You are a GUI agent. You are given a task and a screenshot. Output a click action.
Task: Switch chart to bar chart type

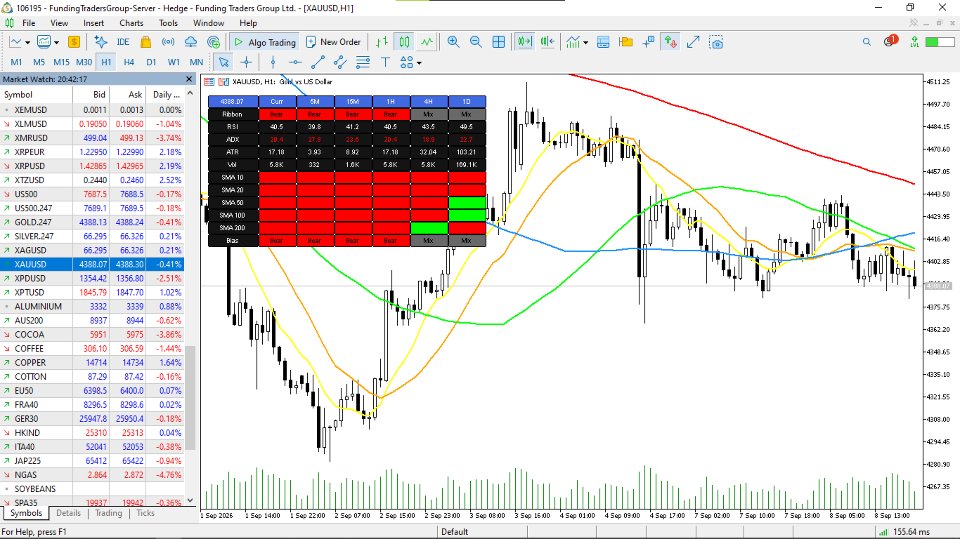point(382,42)
